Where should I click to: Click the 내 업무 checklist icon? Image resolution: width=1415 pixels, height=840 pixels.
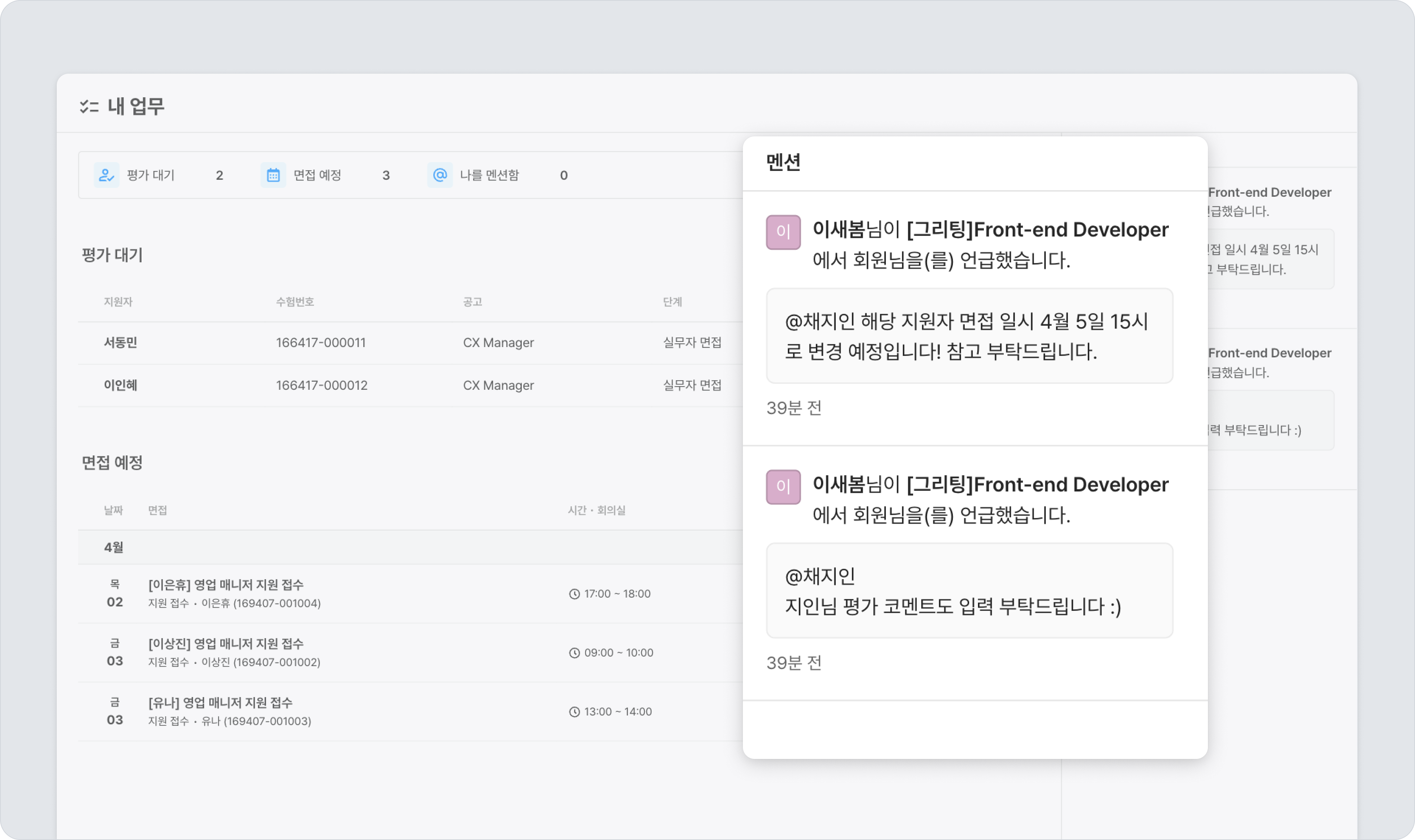(89, 106)
